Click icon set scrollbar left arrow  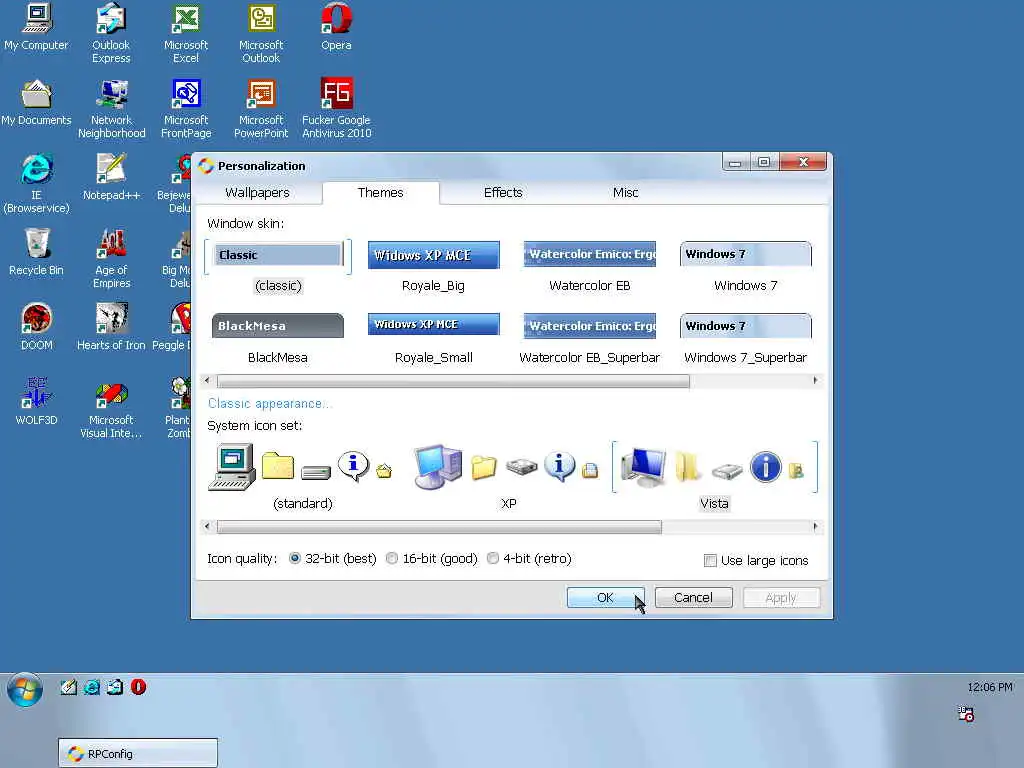coord(207,526)
